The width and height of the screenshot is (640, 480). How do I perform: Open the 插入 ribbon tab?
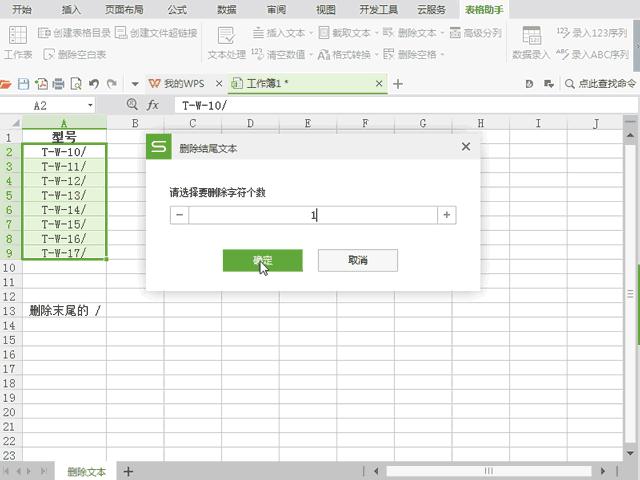71,9
